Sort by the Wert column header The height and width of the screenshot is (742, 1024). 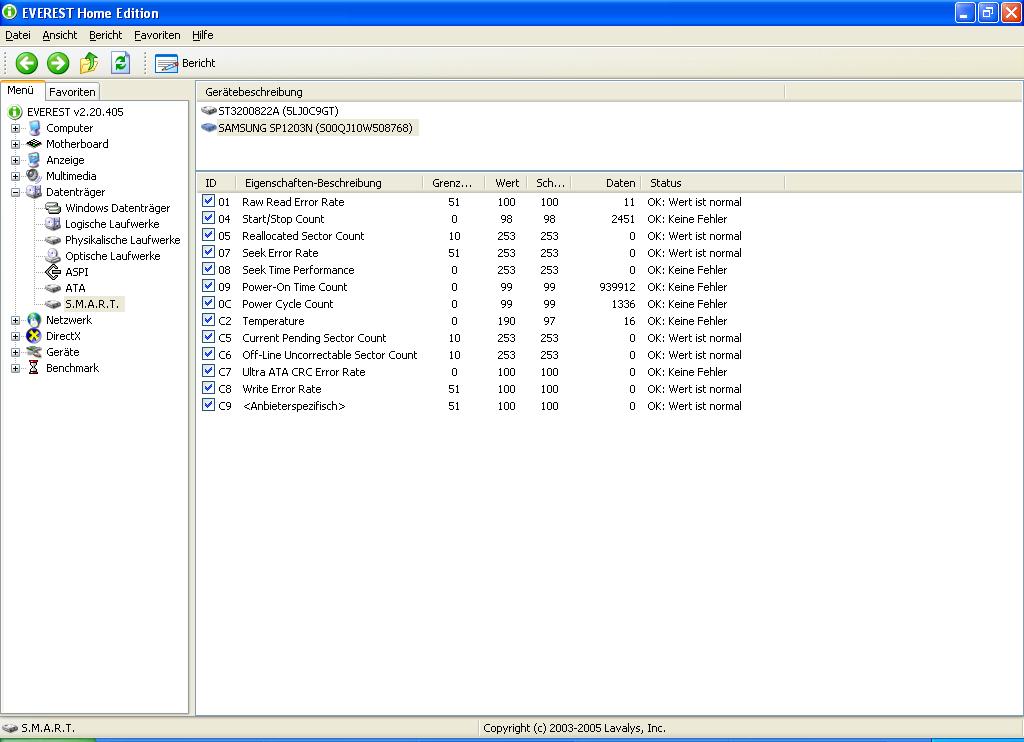(x=505, y=183)
